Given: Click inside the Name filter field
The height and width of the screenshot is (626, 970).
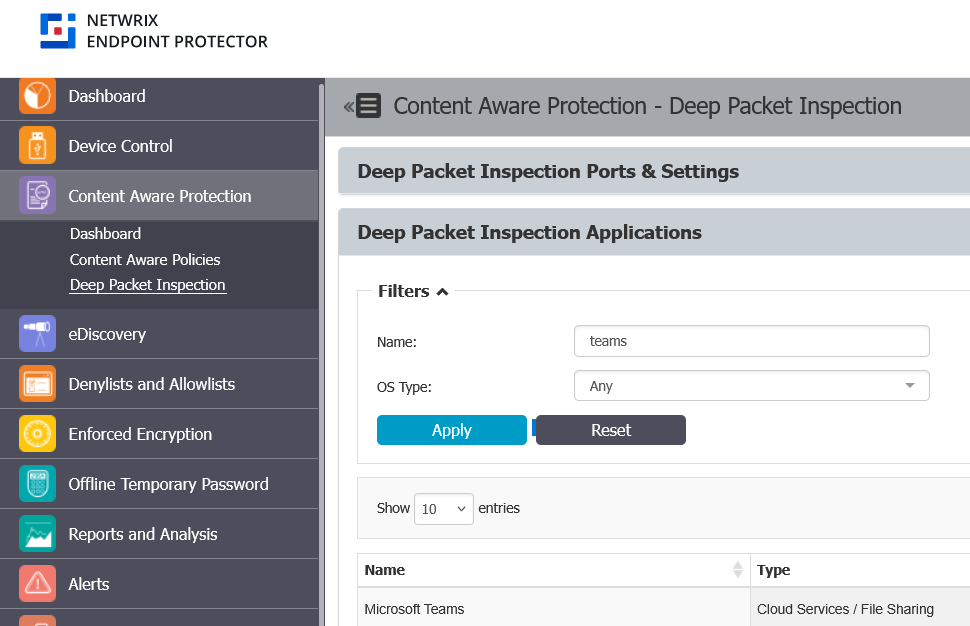Looking at the screenshot, I should [x=751, y=340].
